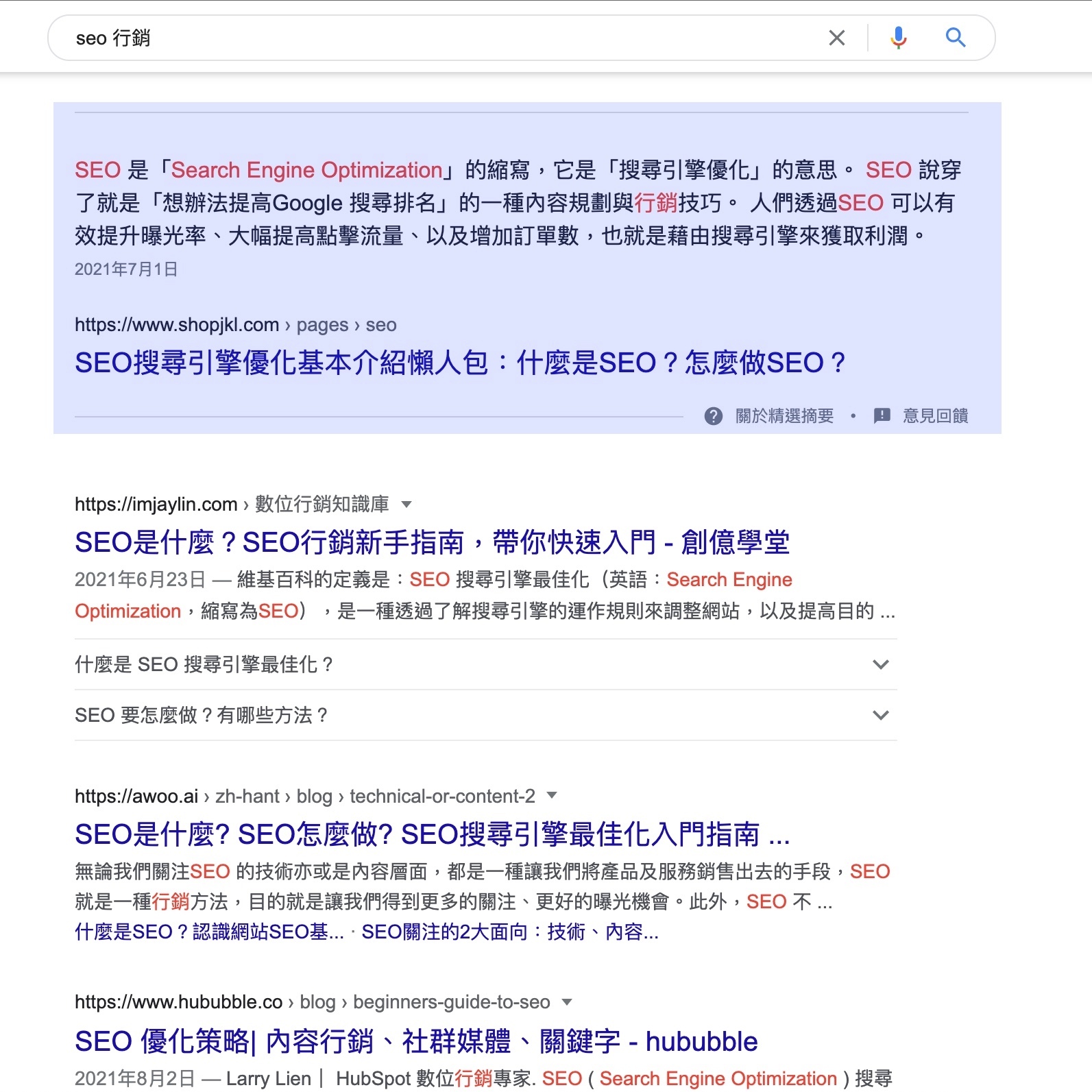This screenshot has height=1092, width=1092.
Task: Open the dropdown arrow beside hububble.co URL
Action: click(567, 1002)
